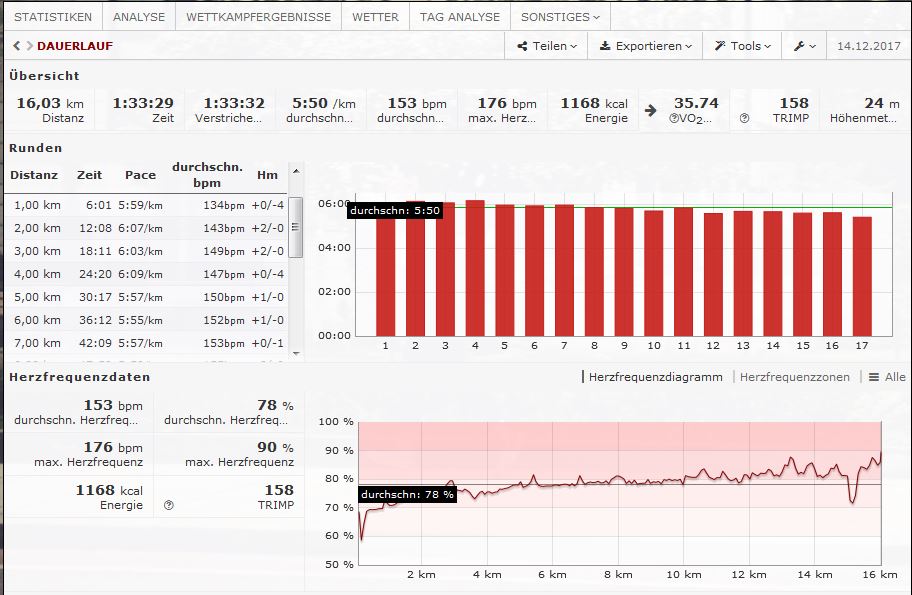
Task: Click the help icon beside TRIMP in Herzfrequenzdaten
Action: pos(168,506)
